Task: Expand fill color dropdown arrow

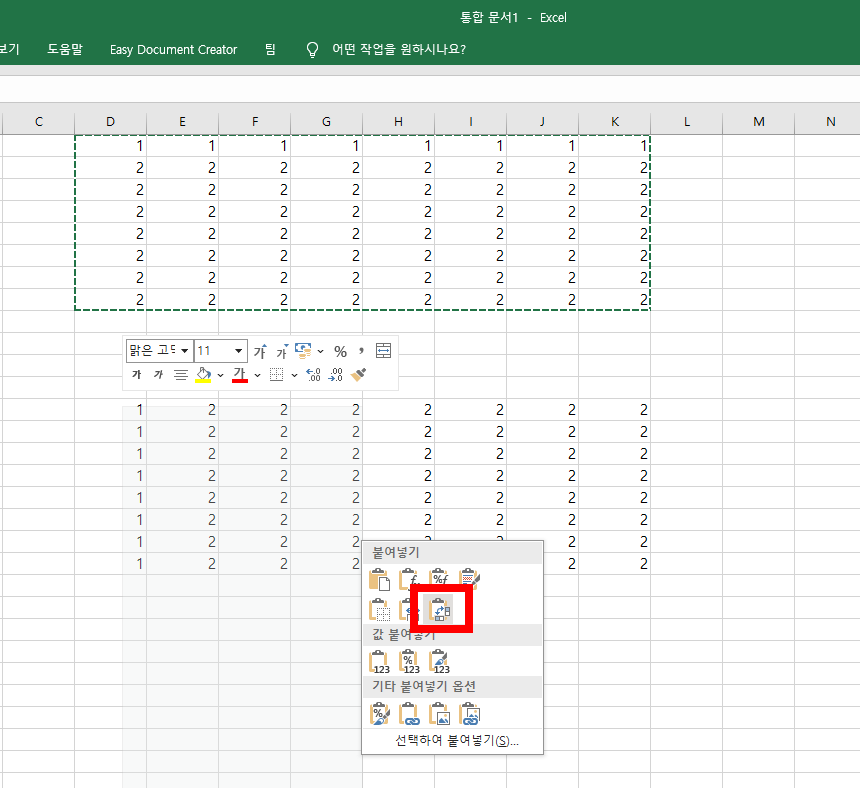Action: (220, 376)
